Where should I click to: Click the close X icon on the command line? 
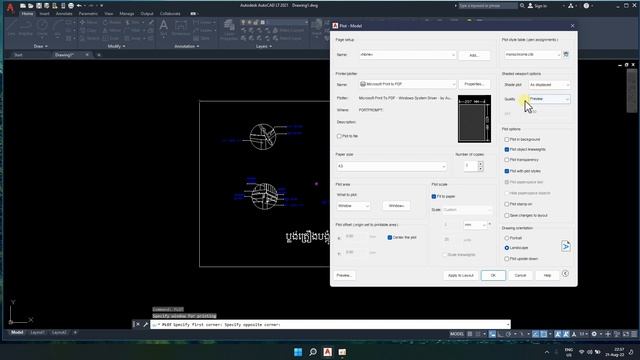[138, 324]
